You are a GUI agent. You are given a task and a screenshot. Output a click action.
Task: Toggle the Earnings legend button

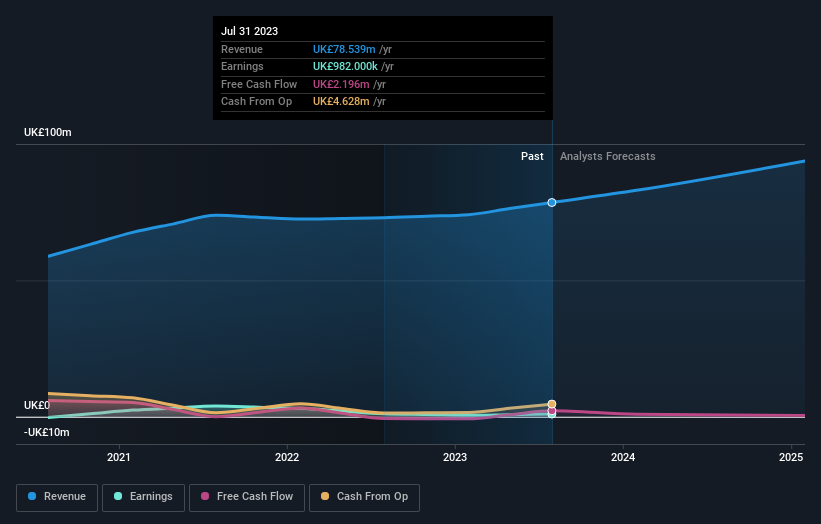(x=143, y=497)
